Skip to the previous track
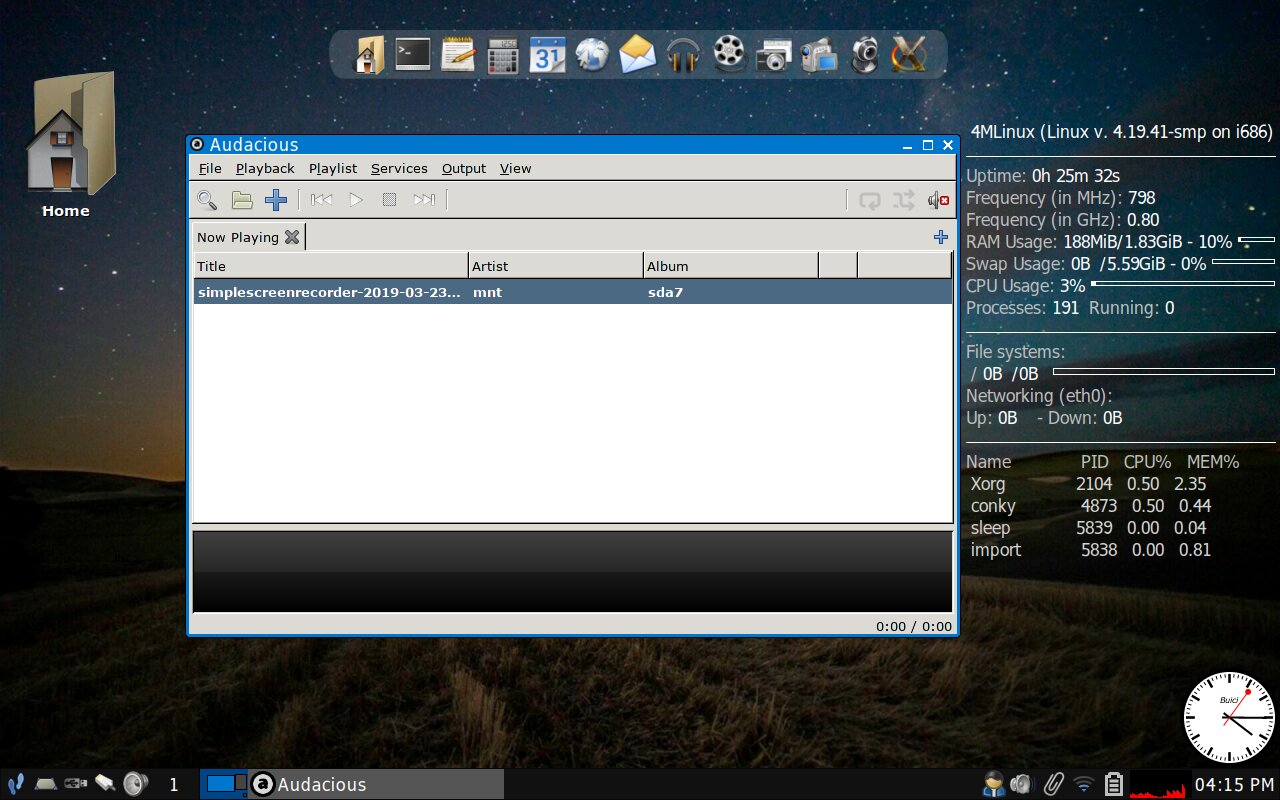1280x800 pixels. click(x=321, y=200)
